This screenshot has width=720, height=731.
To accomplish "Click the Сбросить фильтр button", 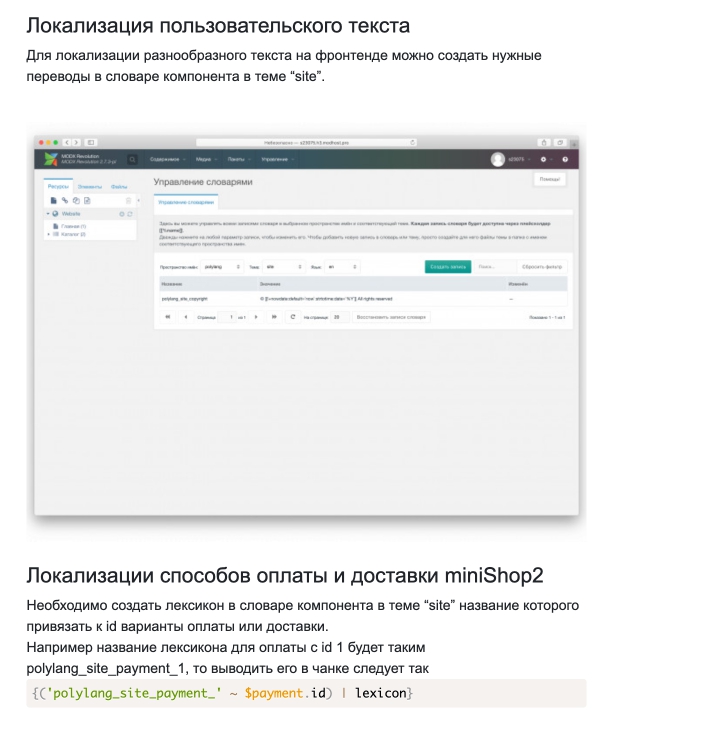I will click(x=542, y=267).
